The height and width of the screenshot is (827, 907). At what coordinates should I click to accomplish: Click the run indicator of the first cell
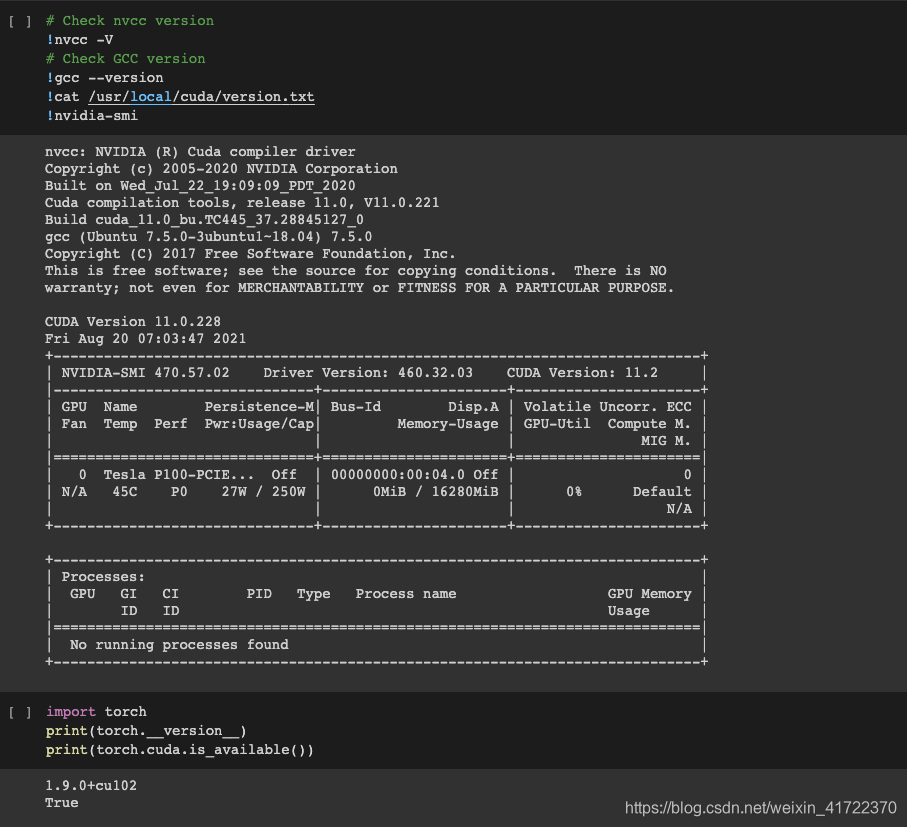(19, 20)
